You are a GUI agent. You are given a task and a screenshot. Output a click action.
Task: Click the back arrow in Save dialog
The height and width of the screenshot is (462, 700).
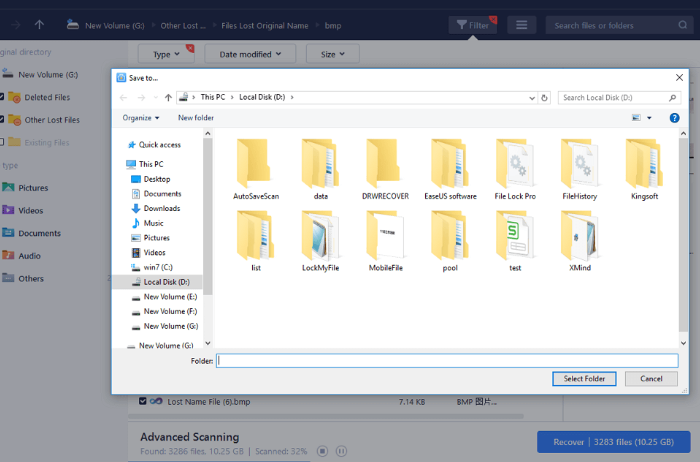pos(124,97)
